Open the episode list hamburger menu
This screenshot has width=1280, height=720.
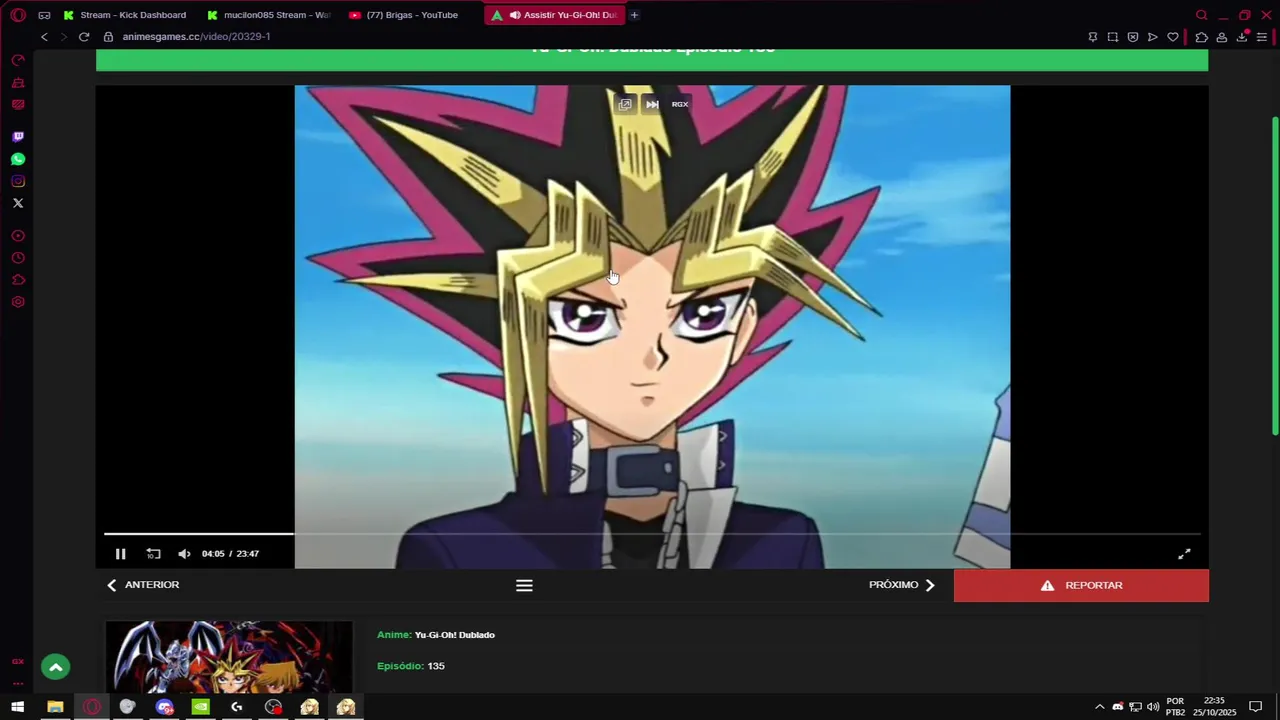(524, 586)
